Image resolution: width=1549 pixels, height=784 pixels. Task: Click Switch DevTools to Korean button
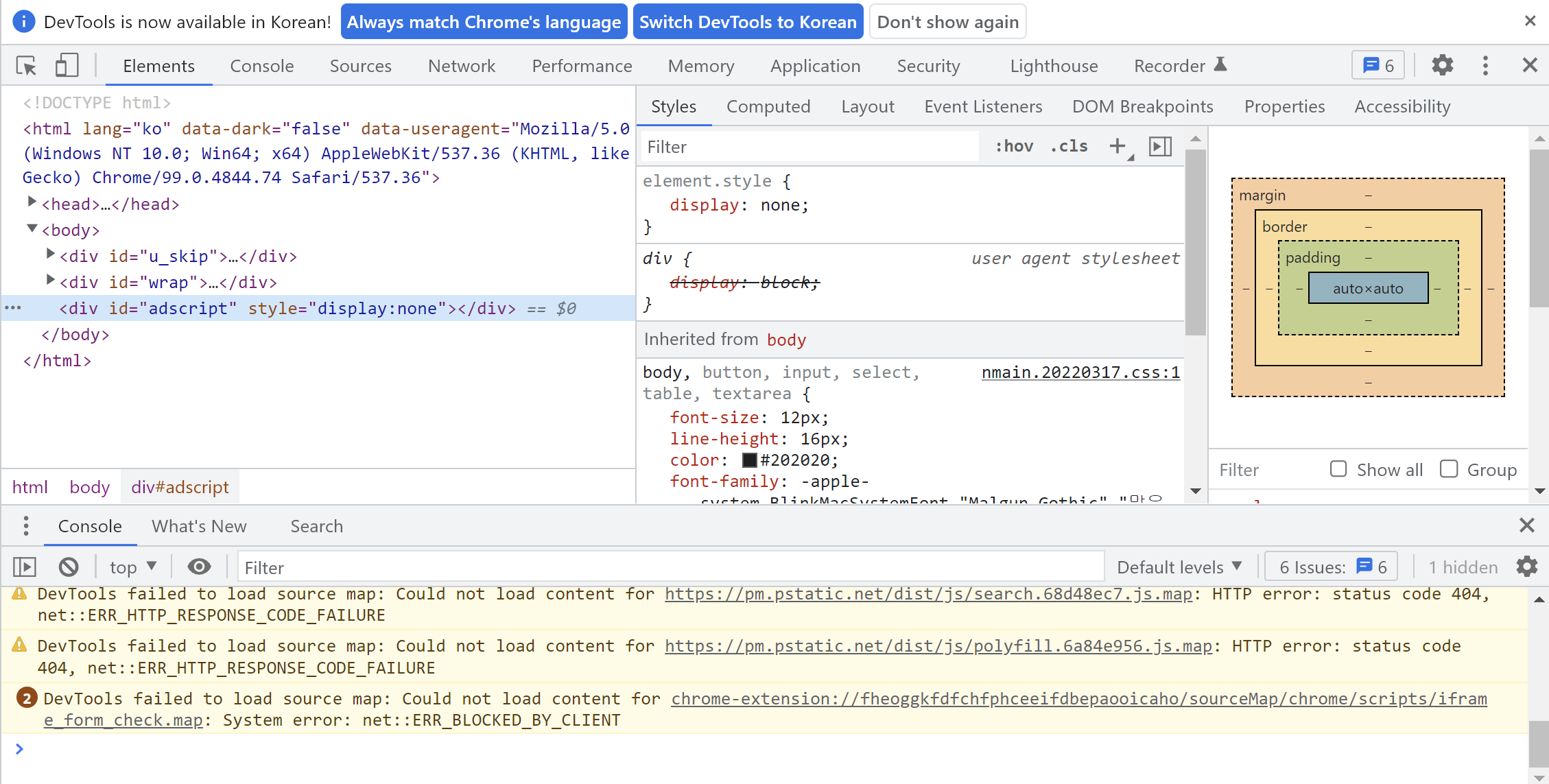748,22
